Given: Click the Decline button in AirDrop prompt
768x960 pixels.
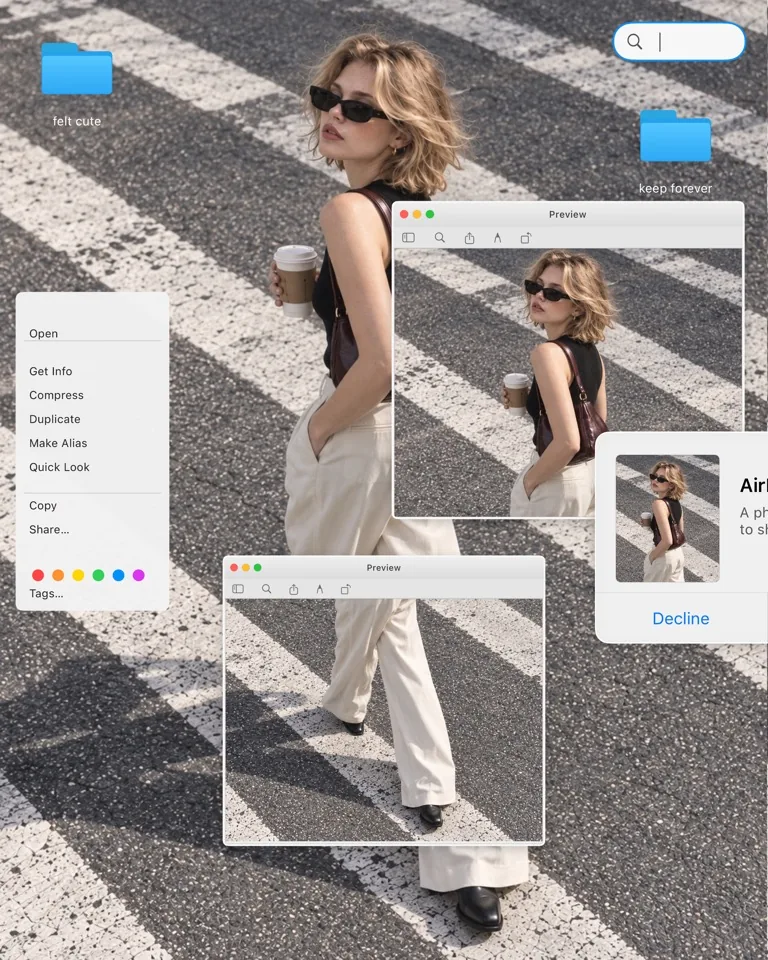Looking at the screenshot, I should tap(681, 618).
